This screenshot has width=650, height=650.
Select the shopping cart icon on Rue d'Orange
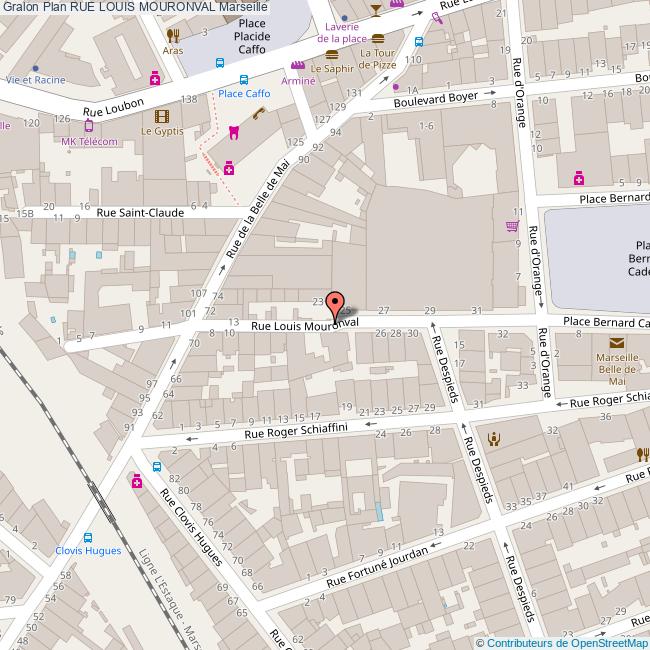(514, 226)
